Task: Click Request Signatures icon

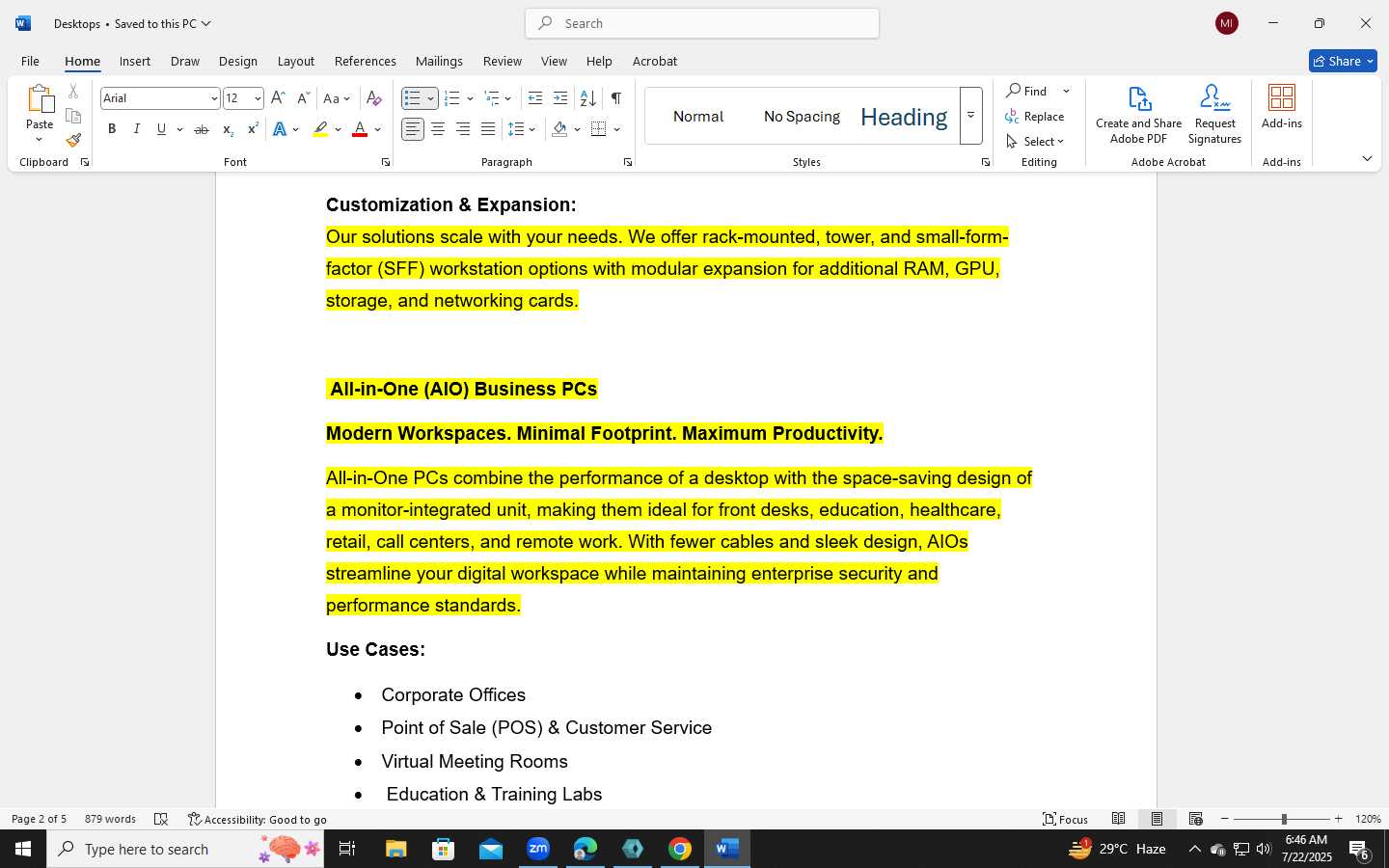Action: click(x=1214, y=115)
